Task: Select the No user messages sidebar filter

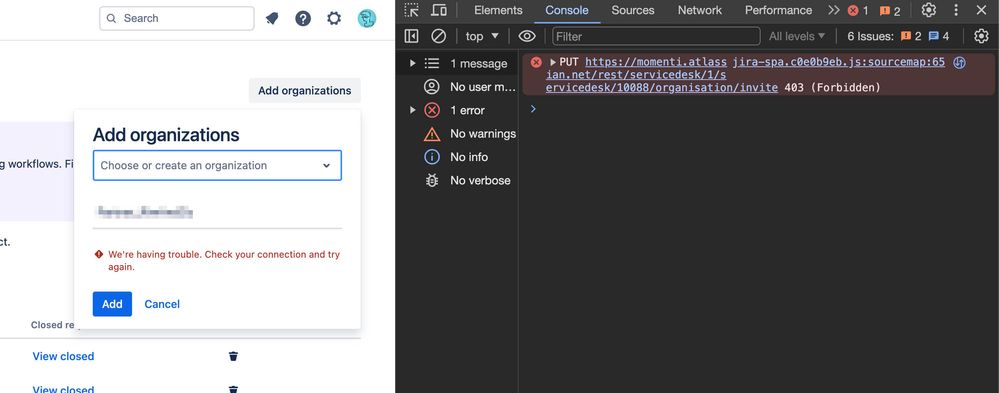Action: (x=470, y=87)
